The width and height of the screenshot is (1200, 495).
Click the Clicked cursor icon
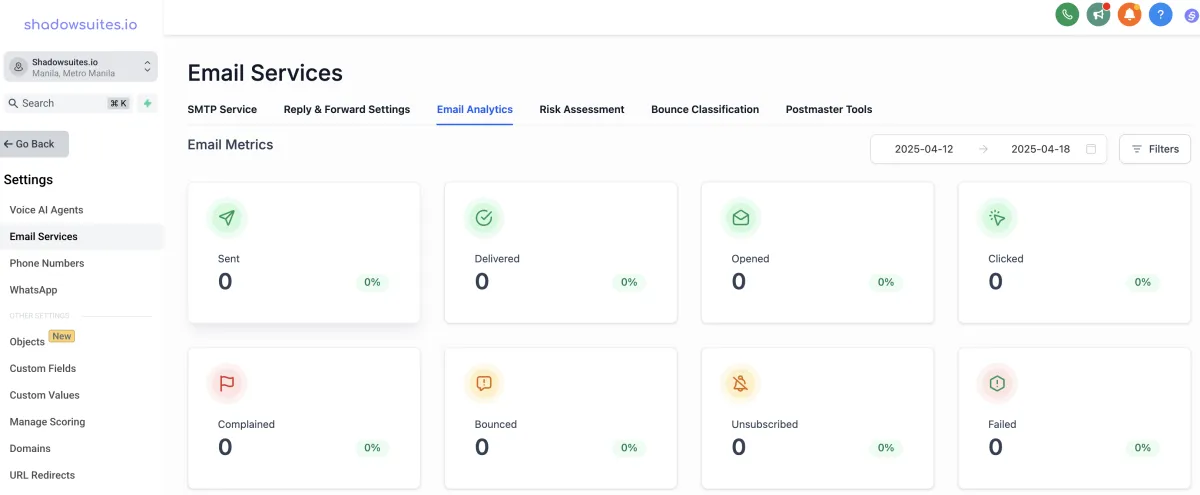997,217
